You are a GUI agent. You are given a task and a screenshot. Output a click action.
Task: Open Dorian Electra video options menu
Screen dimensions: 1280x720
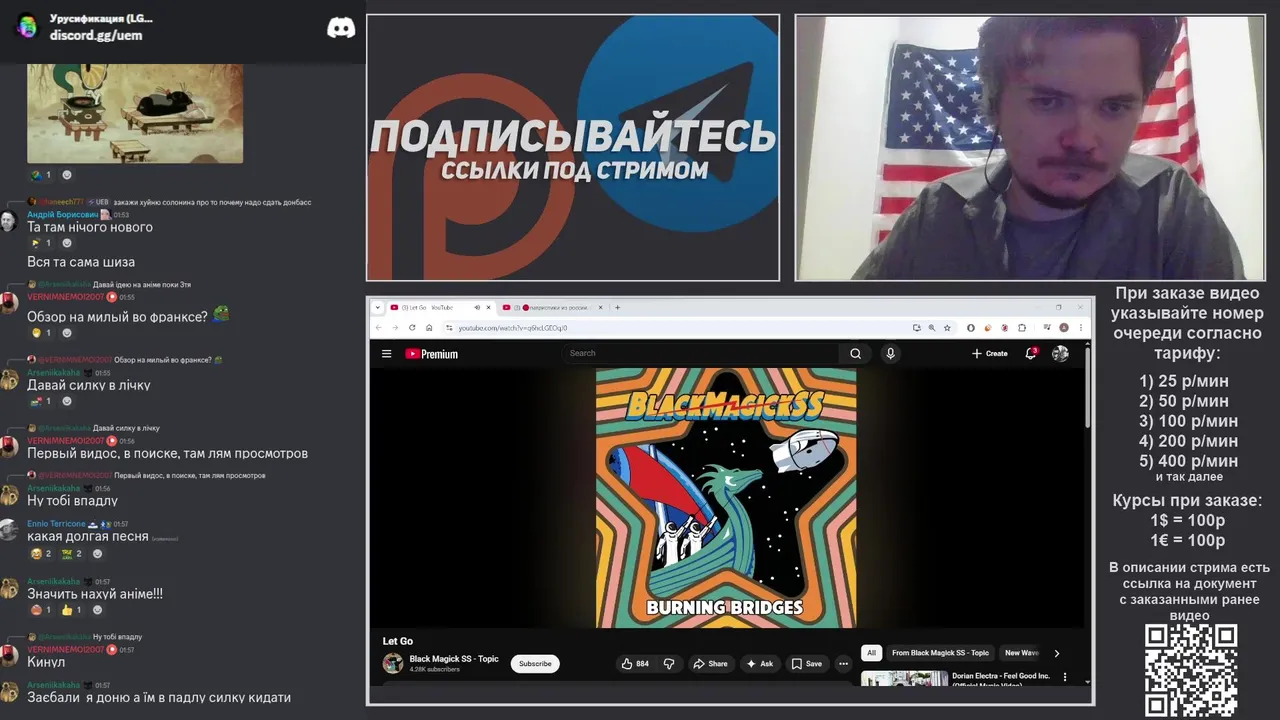1064,677
